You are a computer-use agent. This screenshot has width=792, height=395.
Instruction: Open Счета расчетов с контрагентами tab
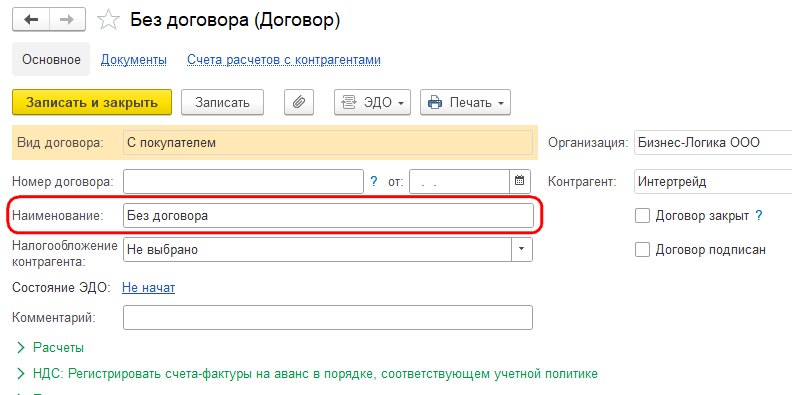pos(284,60)
